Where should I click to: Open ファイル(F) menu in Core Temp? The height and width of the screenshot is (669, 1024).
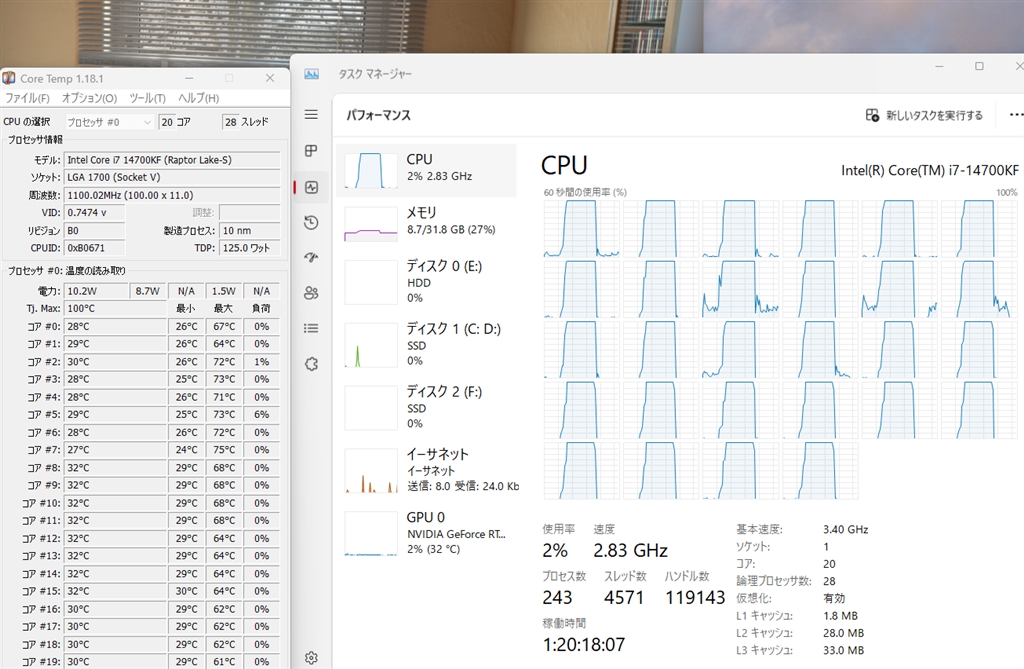pyautogui.click(x=27, y=98)
